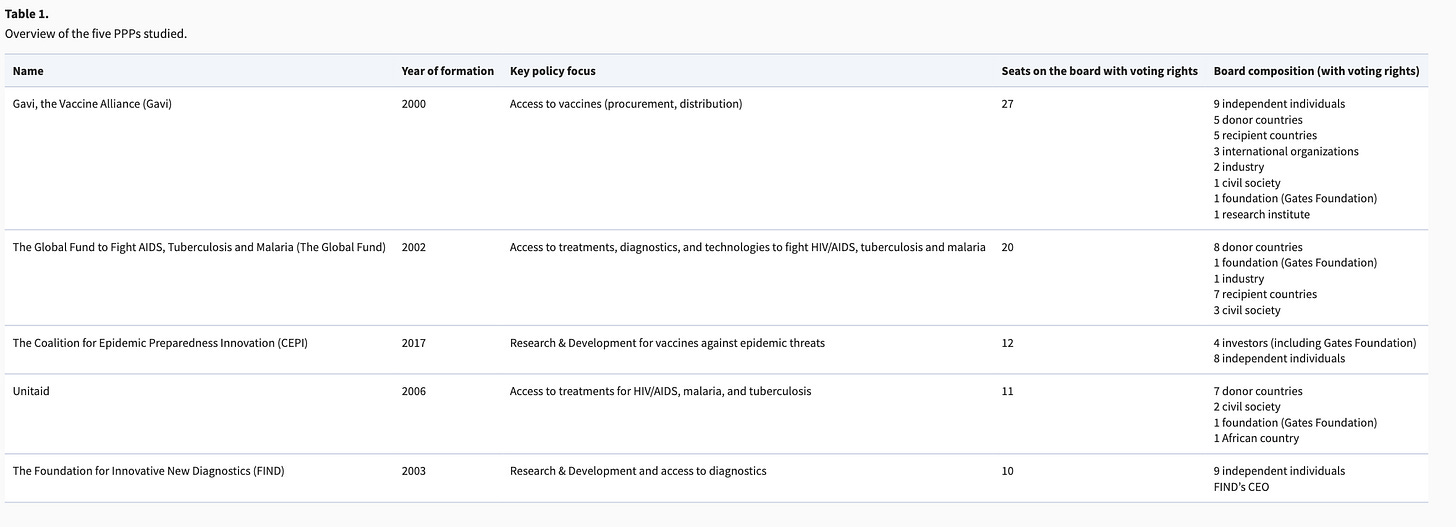Select the "9 independent individuals" entry for Gavi
This screenshot has width=1456, height=527.
tap(1279, 104)
